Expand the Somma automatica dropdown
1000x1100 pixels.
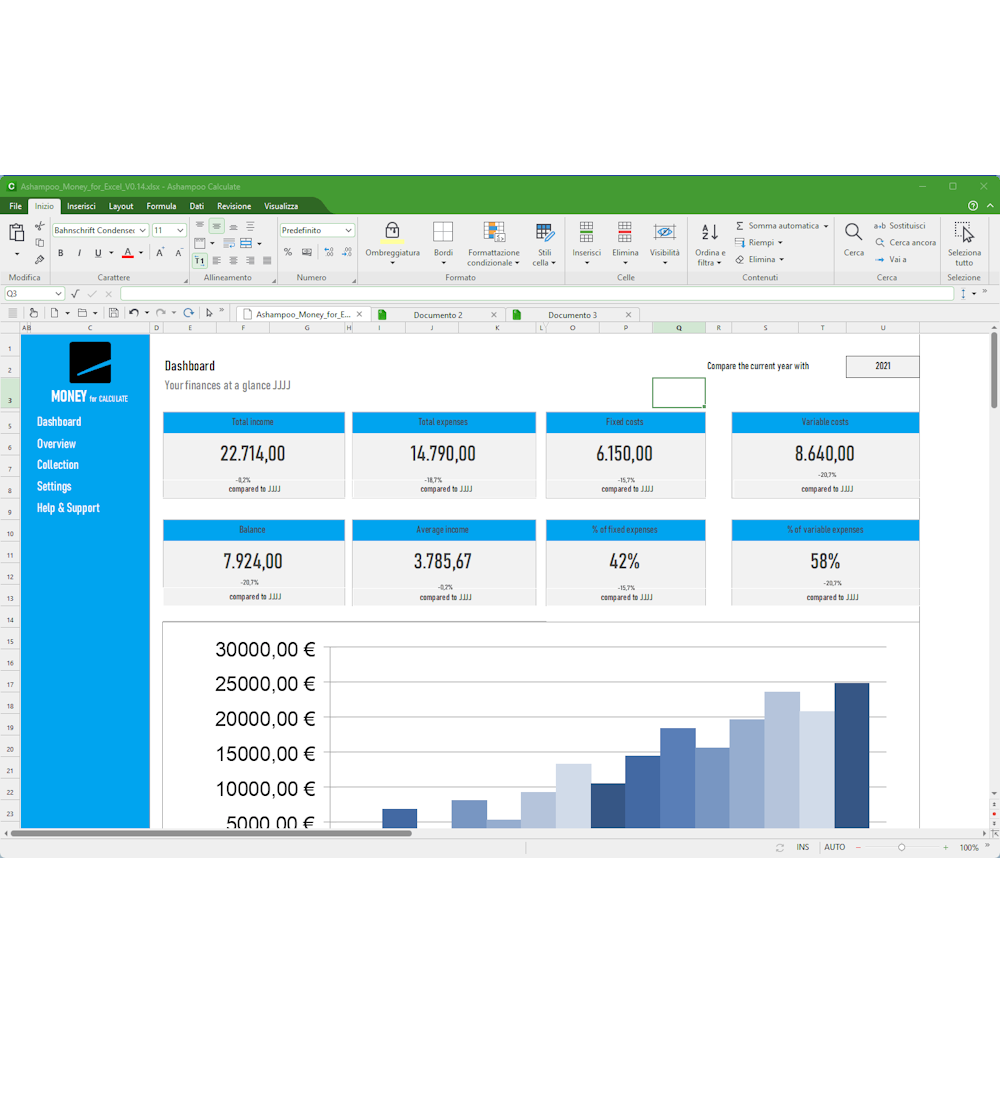(826, 226)
